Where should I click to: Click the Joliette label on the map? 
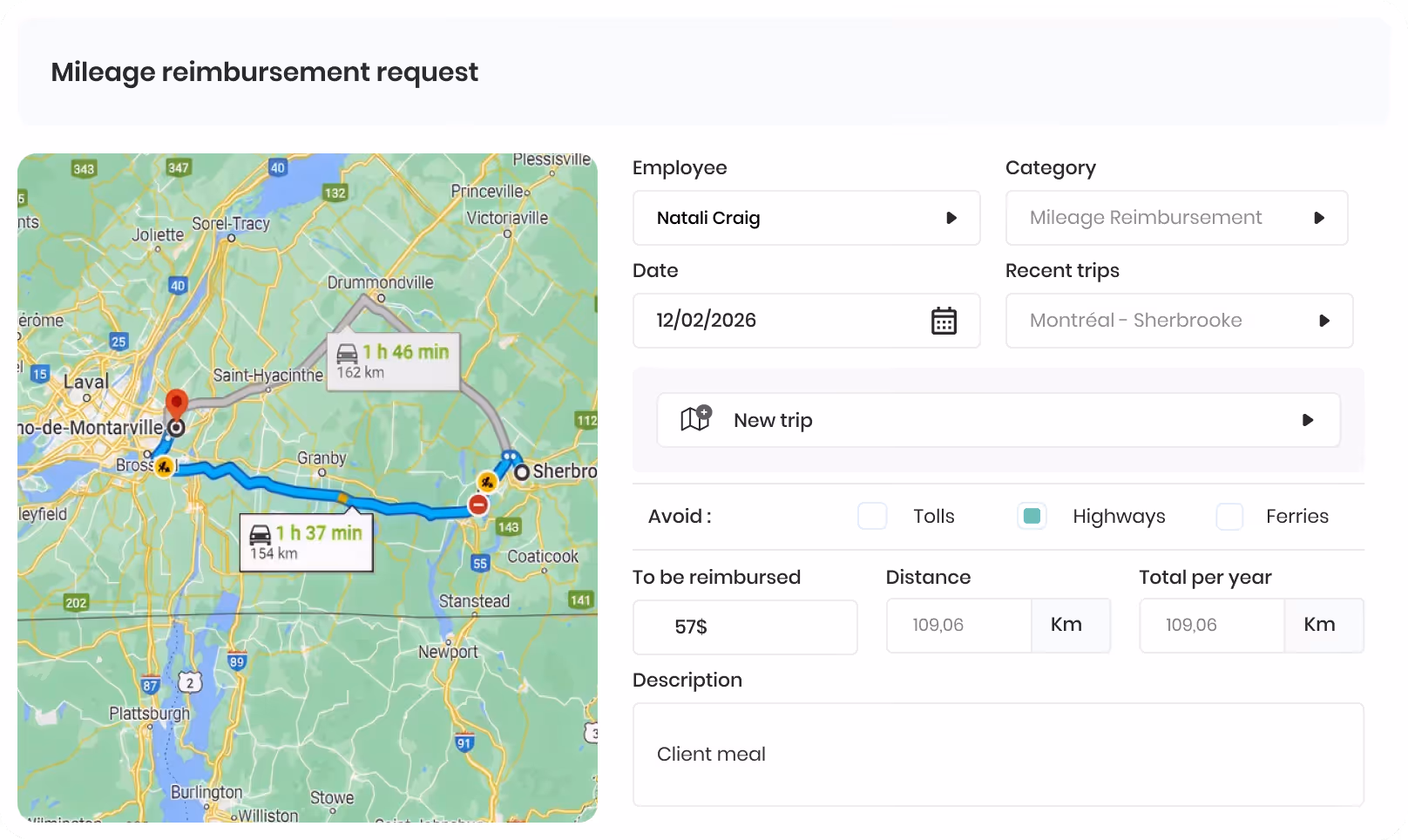click(158, 235)
